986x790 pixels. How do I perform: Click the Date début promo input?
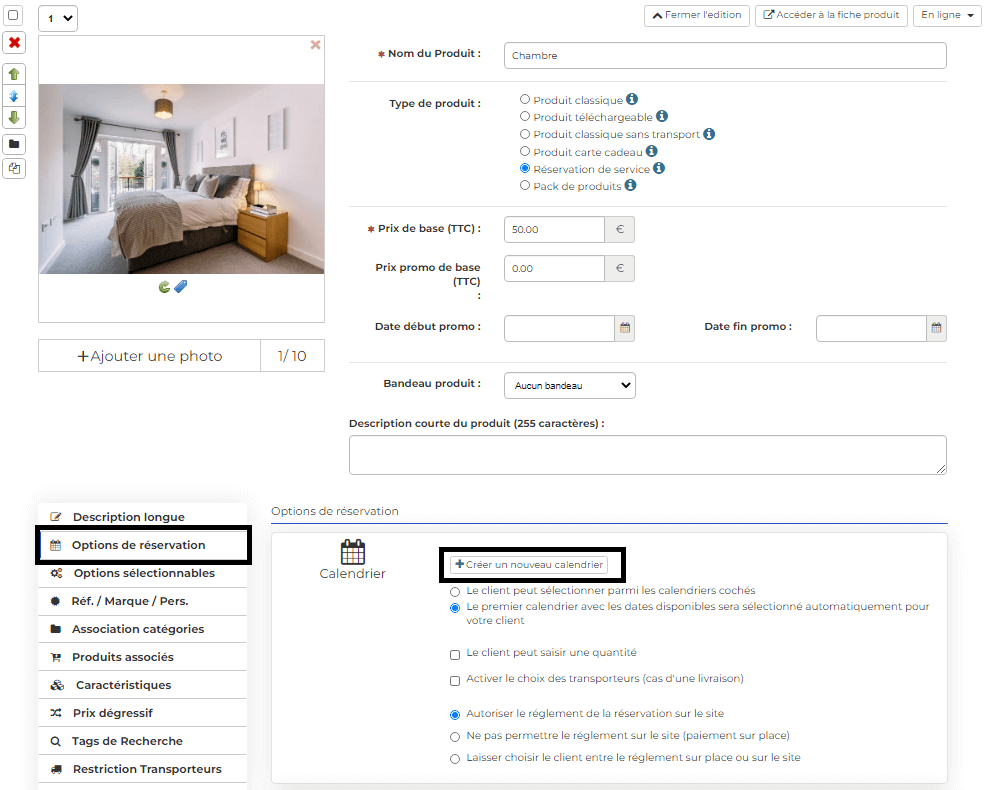(559, 328)
